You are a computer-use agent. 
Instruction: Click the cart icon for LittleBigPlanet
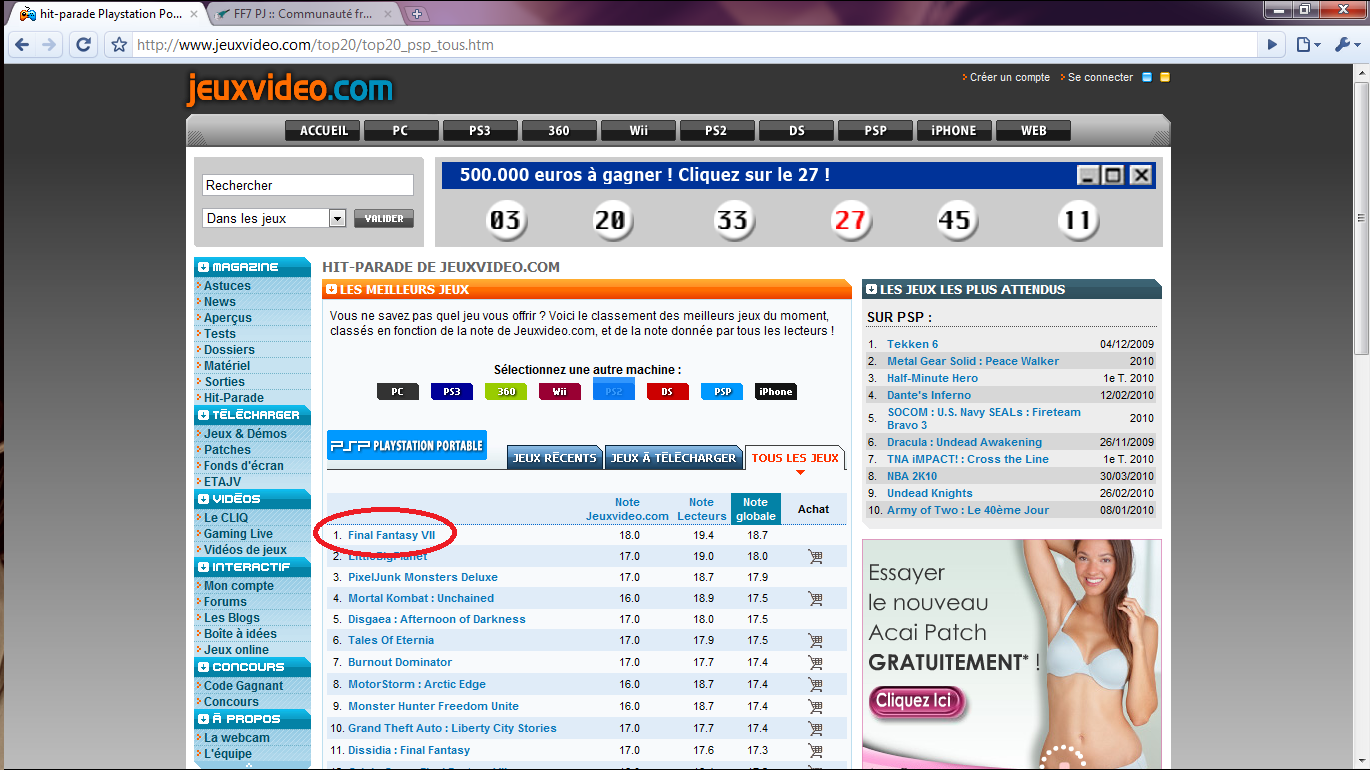(815, 557)
